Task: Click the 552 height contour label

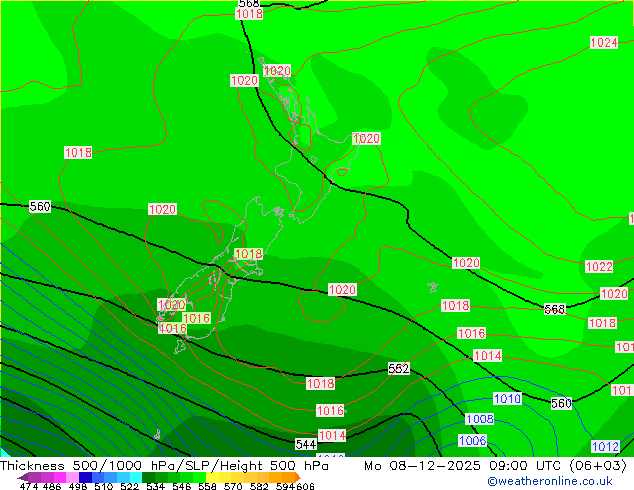Action: coord(399,368)
